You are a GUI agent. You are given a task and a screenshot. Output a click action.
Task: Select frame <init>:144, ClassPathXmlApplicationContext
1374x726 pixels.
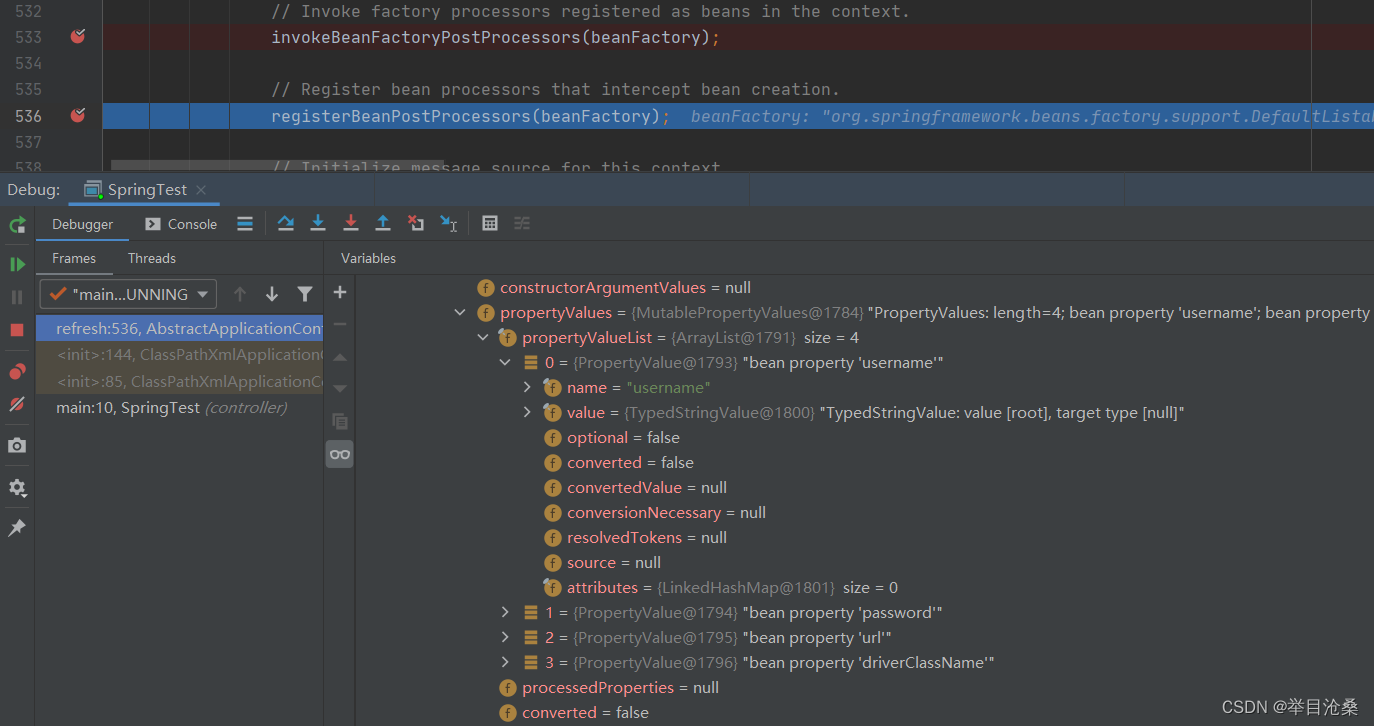[x=179, y=354]
